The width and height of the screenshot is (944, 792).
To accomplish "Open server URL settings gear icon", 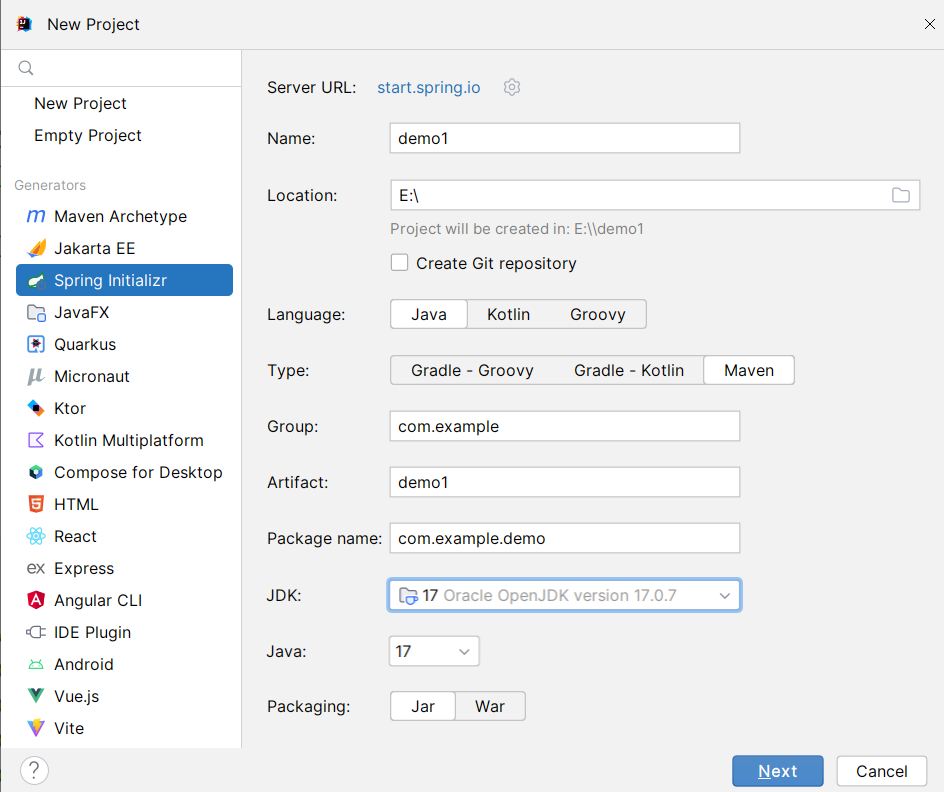I will [x=512, y=87].
